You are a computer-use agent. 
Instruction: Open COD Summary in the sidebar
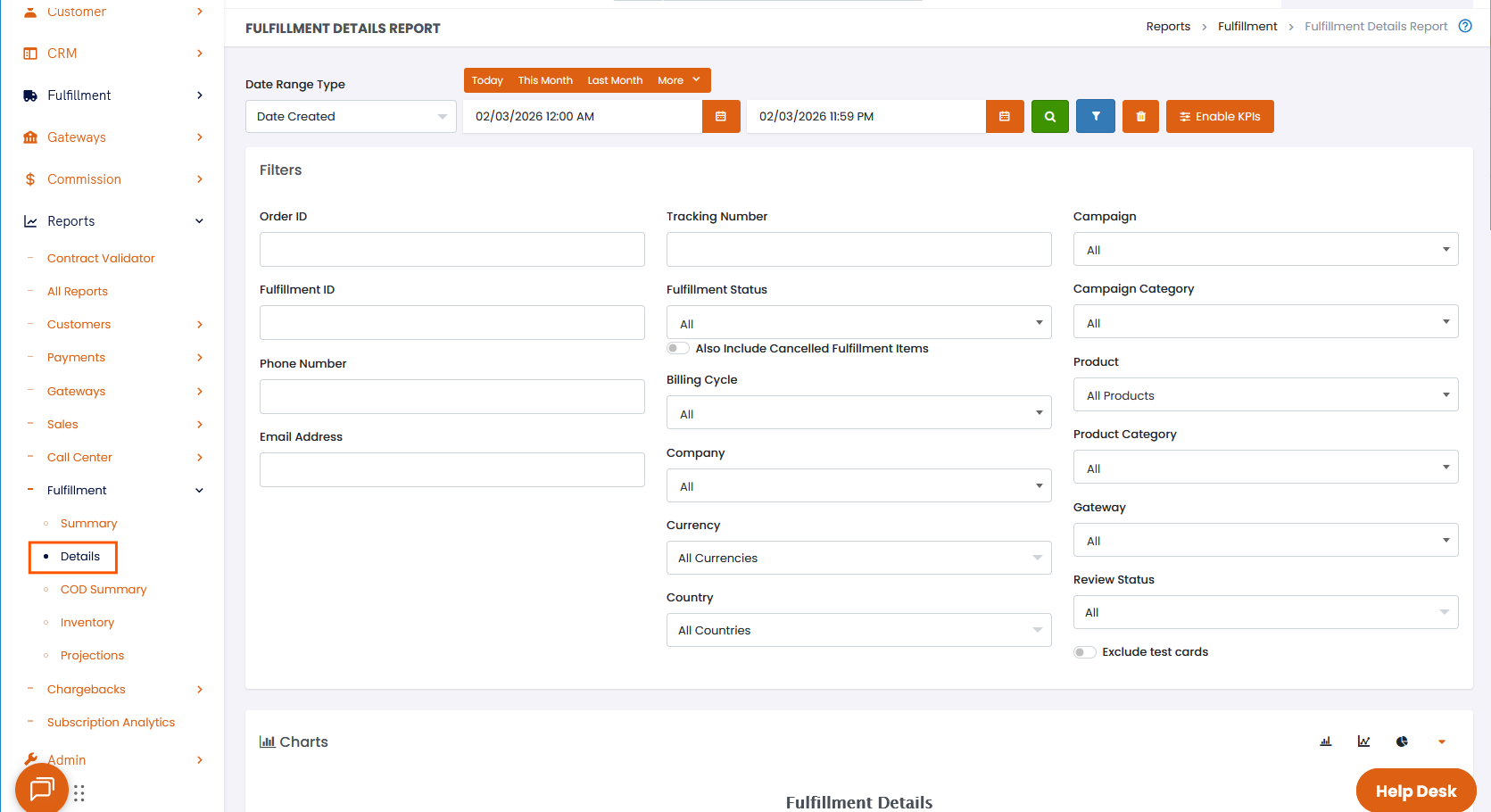(x=104, y=590)
